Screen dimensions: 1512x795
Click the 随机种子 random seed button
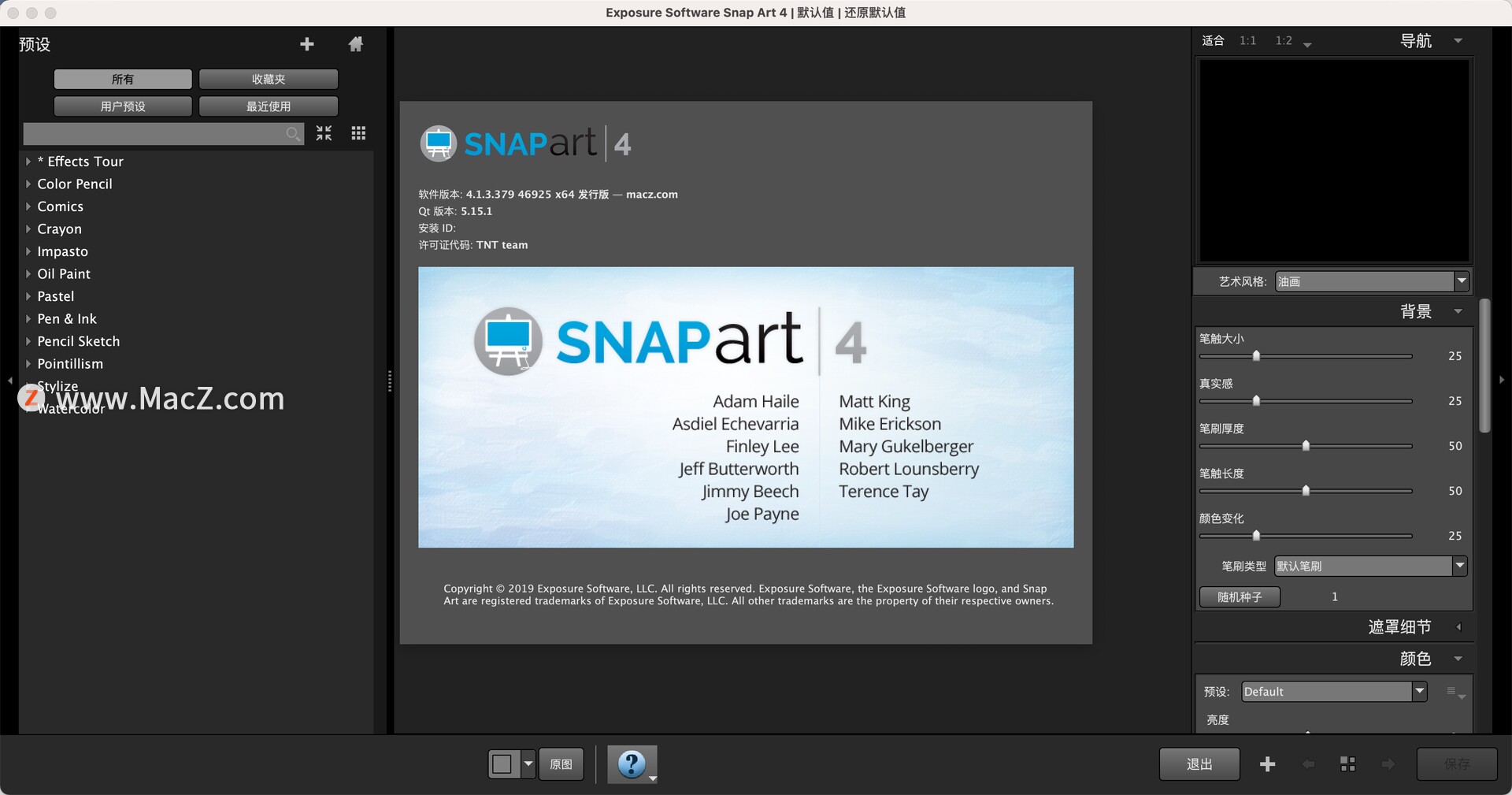pos(1240,596)
